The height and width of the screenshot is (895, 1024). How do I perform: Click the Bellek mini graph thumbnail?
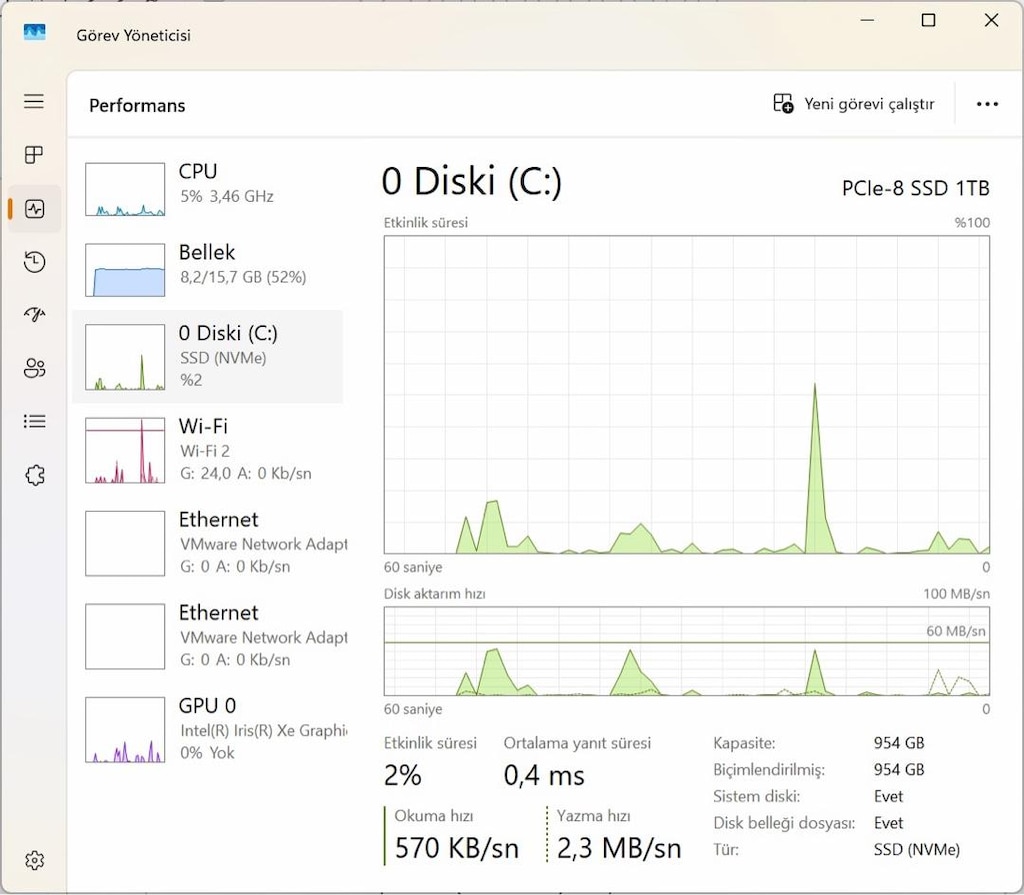(x=125, y=270)
